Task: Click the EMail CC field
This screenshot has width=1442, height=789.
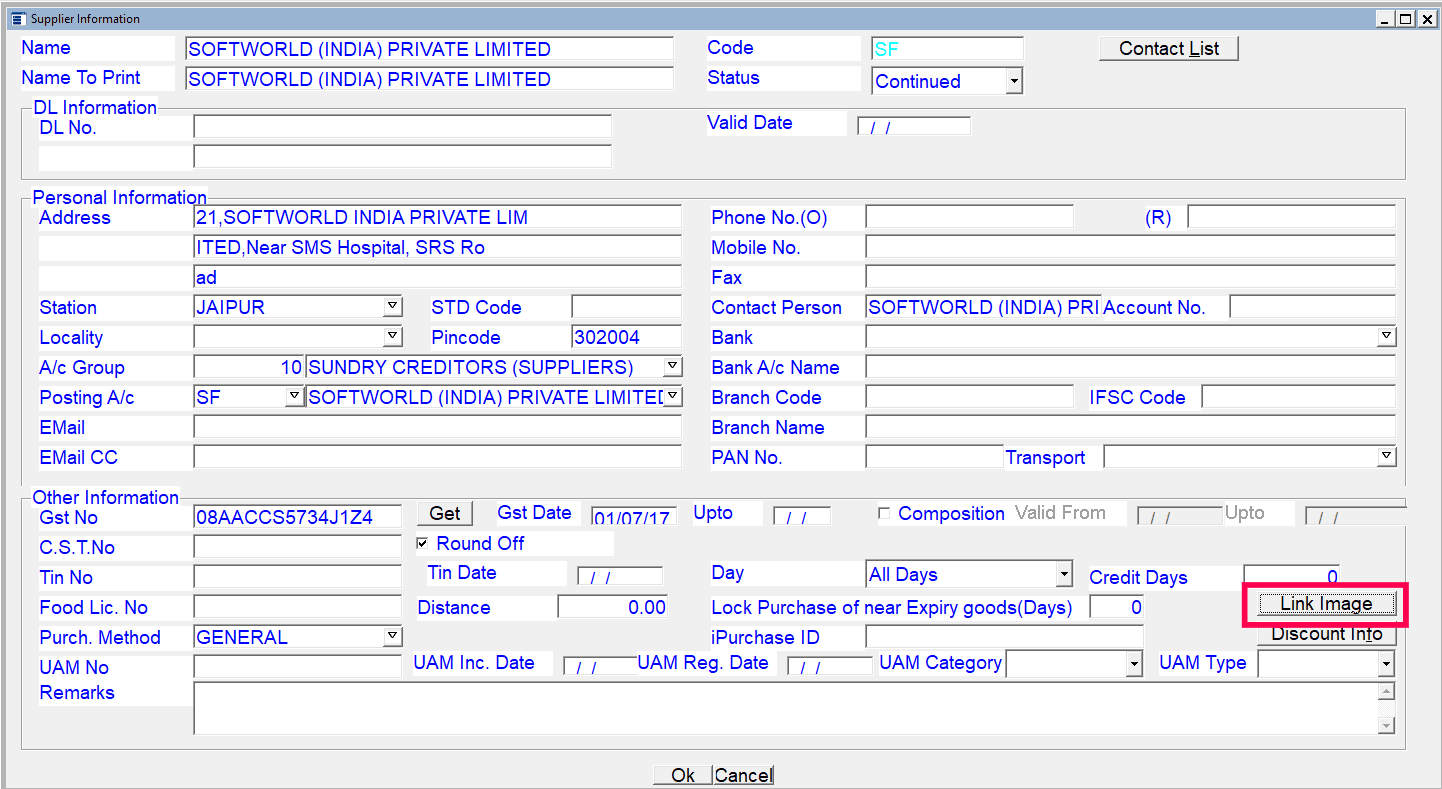Action: coord(437,457)
